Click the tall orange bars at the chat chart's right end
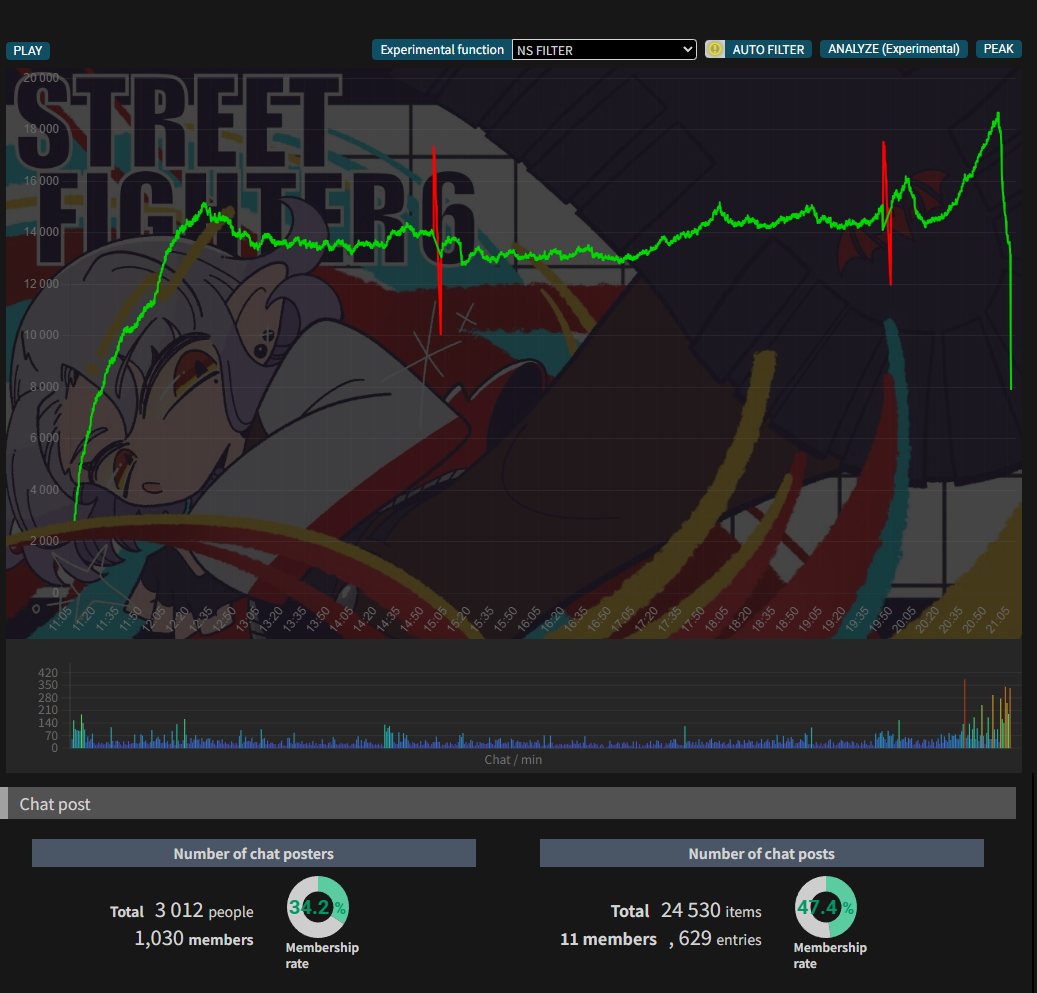Screen dimensions: 1037x993 click(1006, 716)
